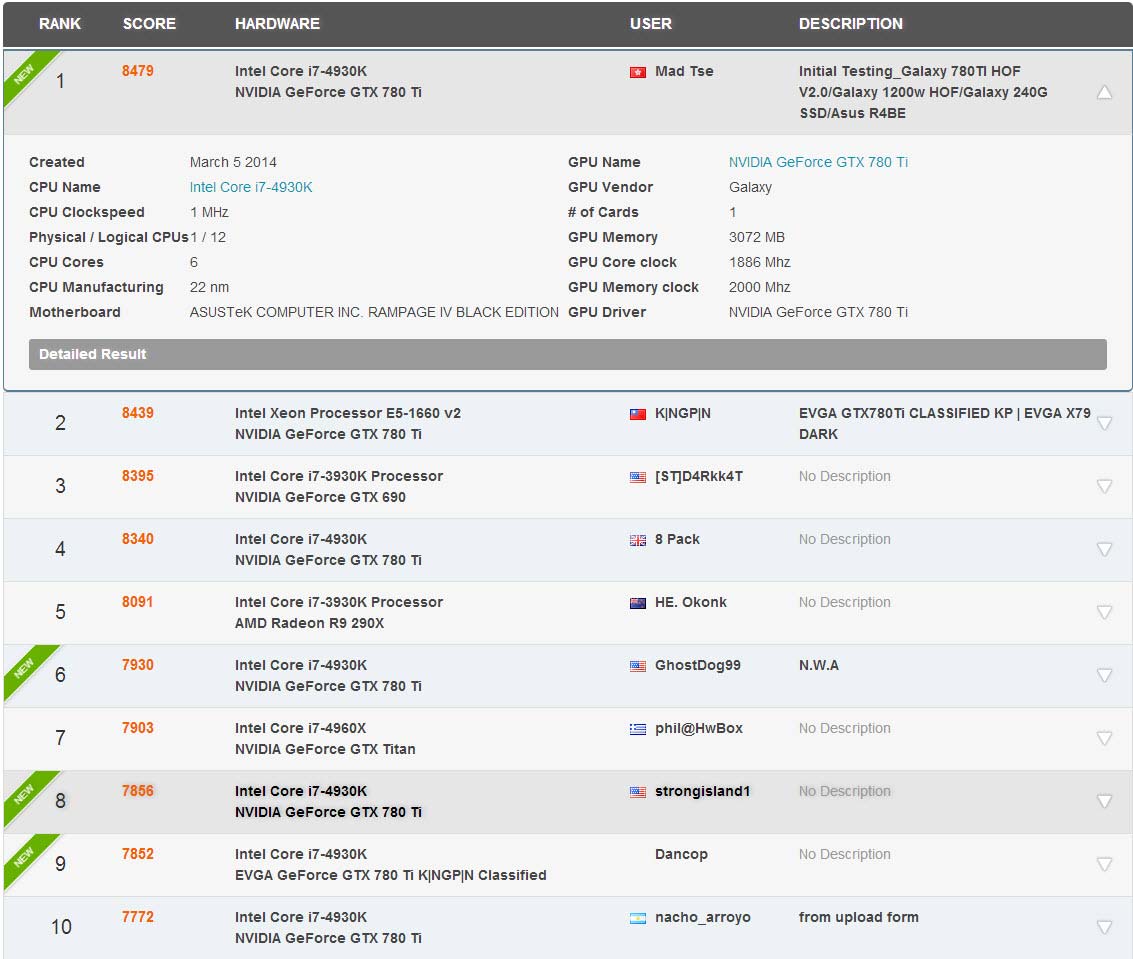Click the flag icon next to HE. Okonk

click(637, 603)
